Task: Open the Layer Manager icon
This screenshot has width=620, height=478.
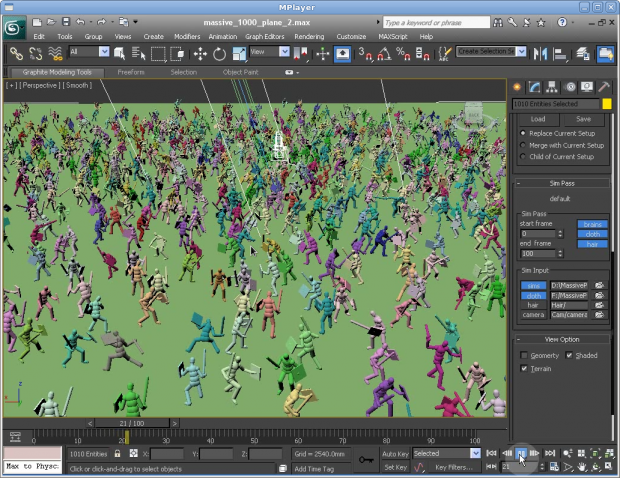Action: 583,53
